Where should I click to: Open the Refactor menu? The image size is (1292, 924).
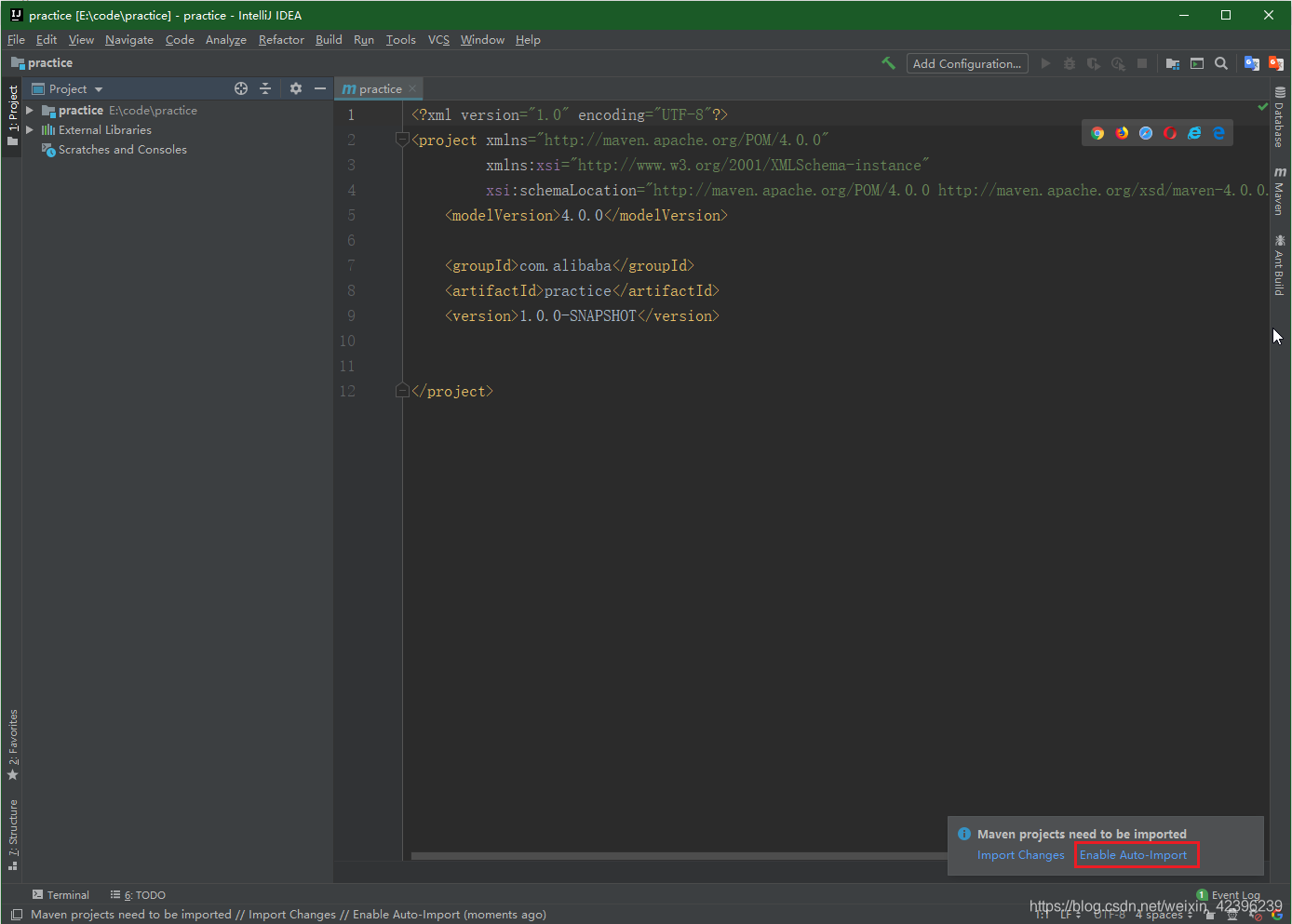click(x=281, y=39)
